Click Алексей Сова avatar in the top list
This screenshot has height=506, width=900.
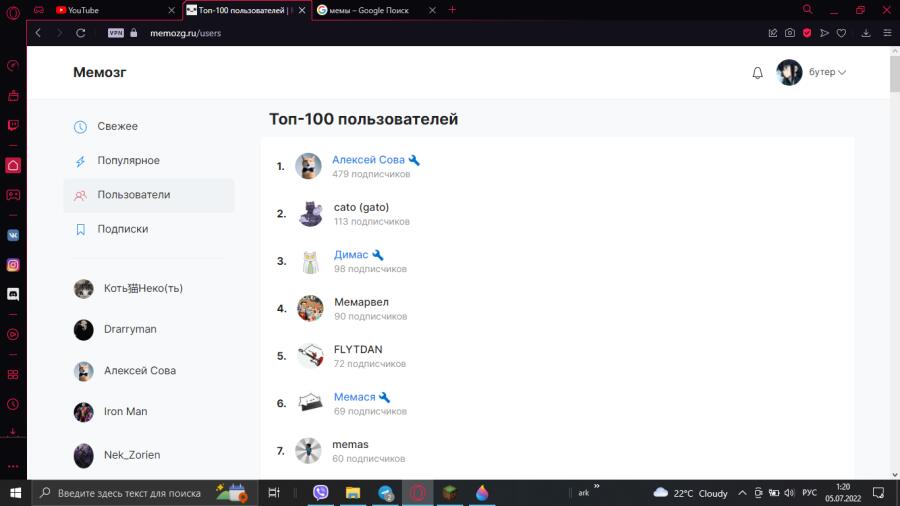(308, 166)
